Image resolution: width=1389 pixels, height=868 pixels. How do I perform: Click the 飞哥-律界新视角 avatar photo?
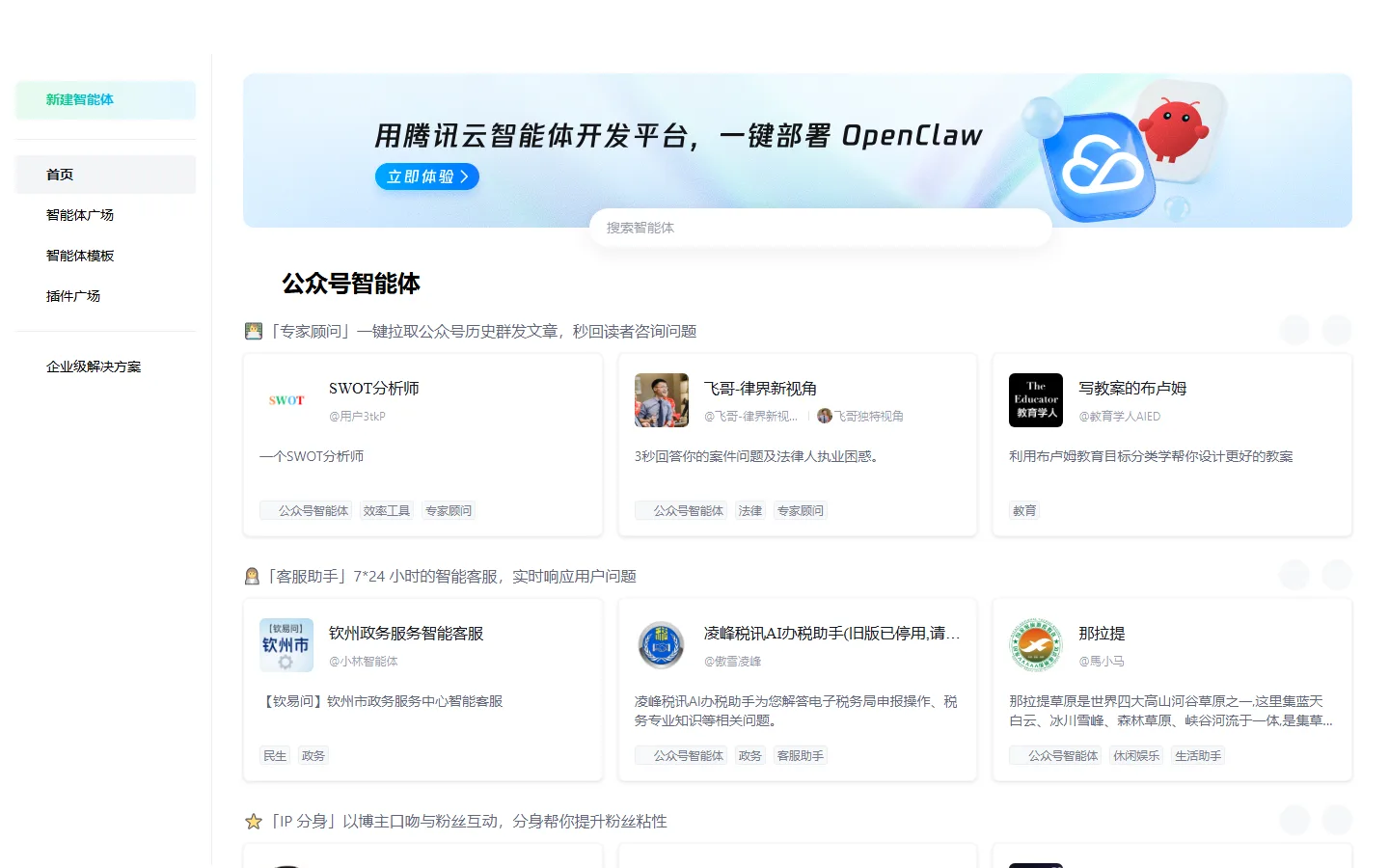coord(662,400)
